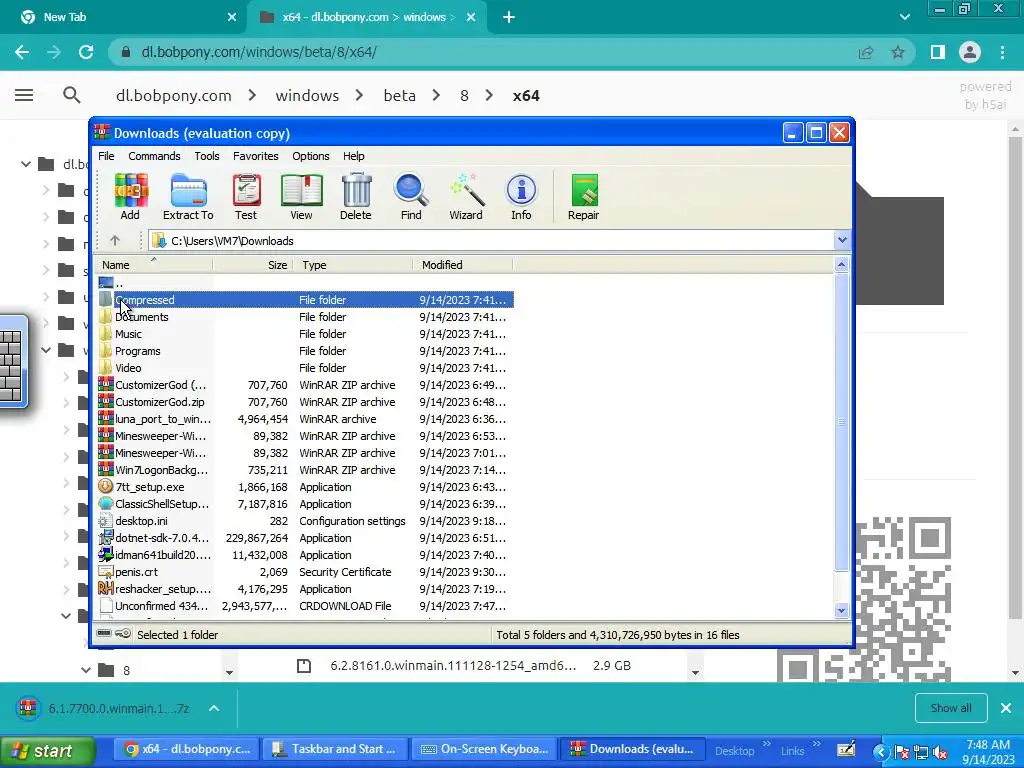Open Taskbar and Start Menu taskbar button

(334, 749)
